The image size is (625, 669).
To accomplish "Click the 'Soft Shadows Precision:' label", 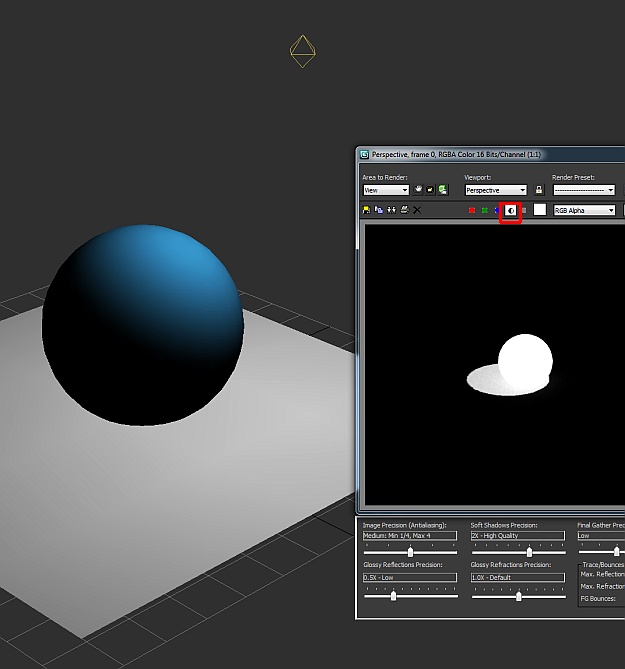I will tap(504, 525).
